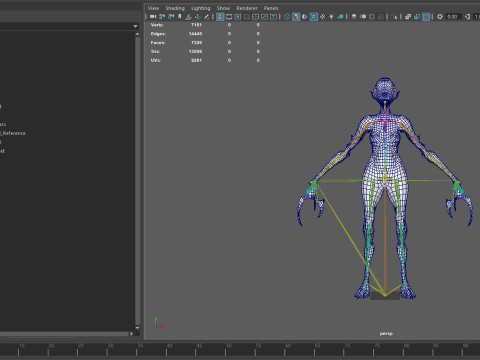This screenshot has width=480, height=360.
Task: Click the Use All Lights icon
Action: 331,16
